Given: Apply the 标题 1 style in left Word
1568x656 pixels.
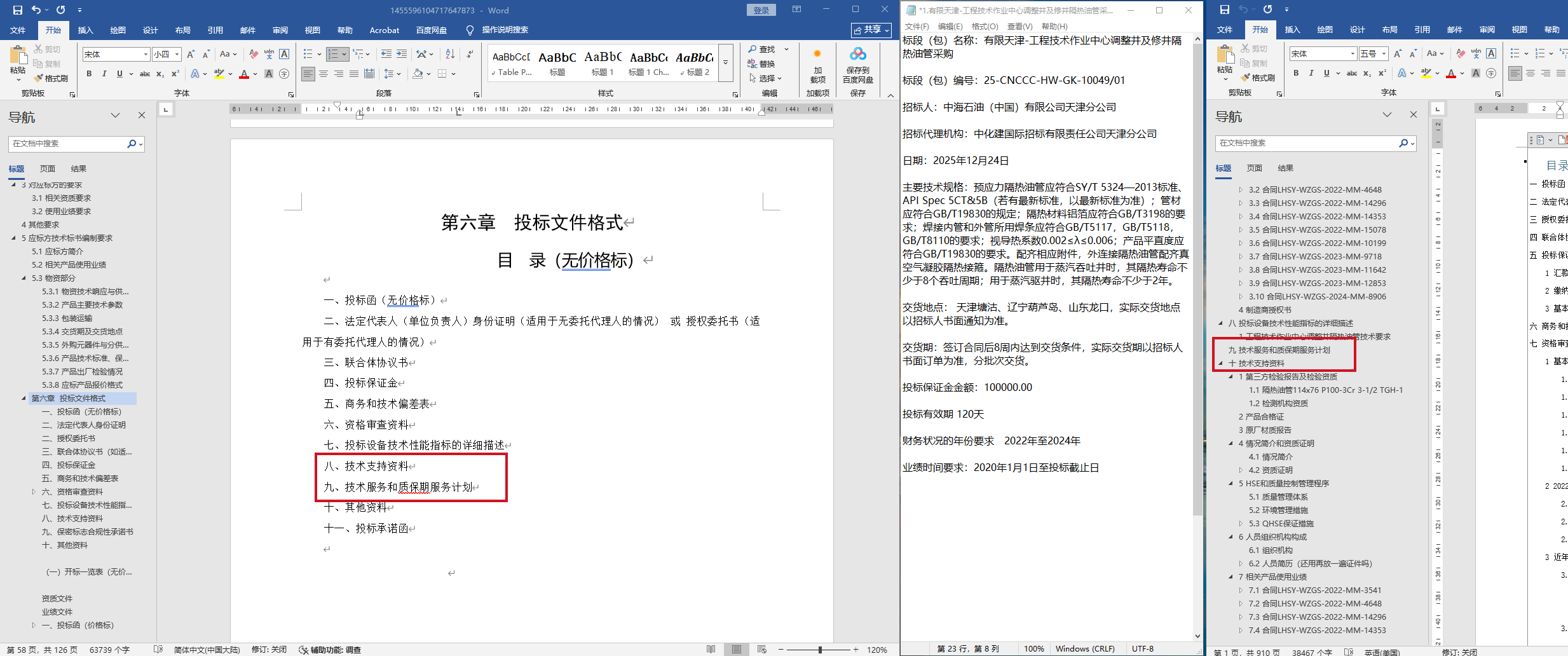Looking at the screenshot, I should click(603, 62).
